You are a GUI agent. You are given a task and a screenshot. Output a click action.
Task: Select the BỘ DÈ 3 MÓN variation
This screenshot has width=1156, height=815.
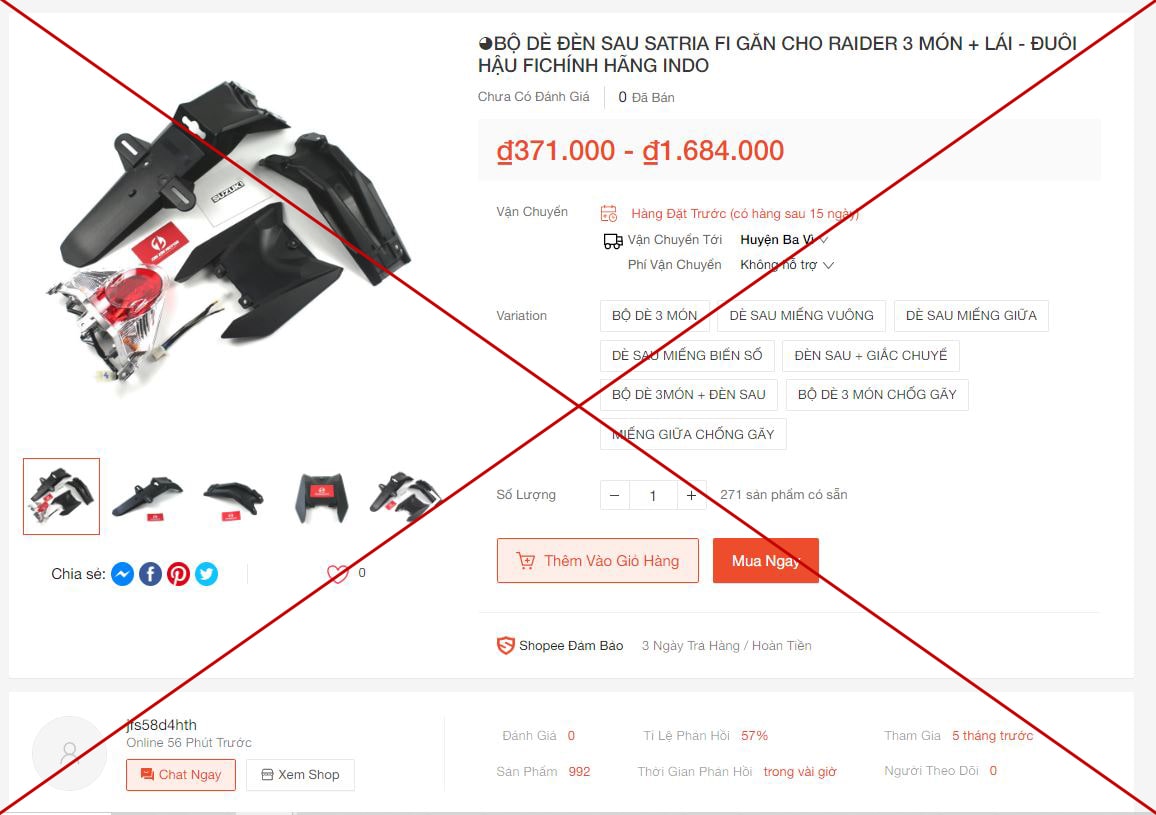[655, 316]
